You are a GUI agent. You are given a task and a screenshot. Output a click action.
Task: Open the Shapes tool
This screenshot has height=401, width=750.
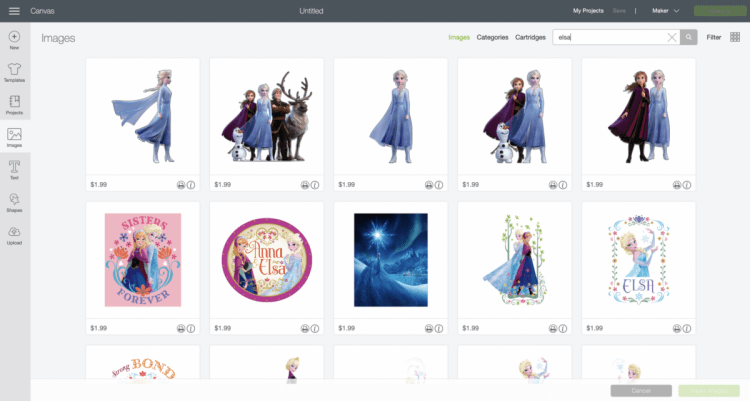point(14,203)
